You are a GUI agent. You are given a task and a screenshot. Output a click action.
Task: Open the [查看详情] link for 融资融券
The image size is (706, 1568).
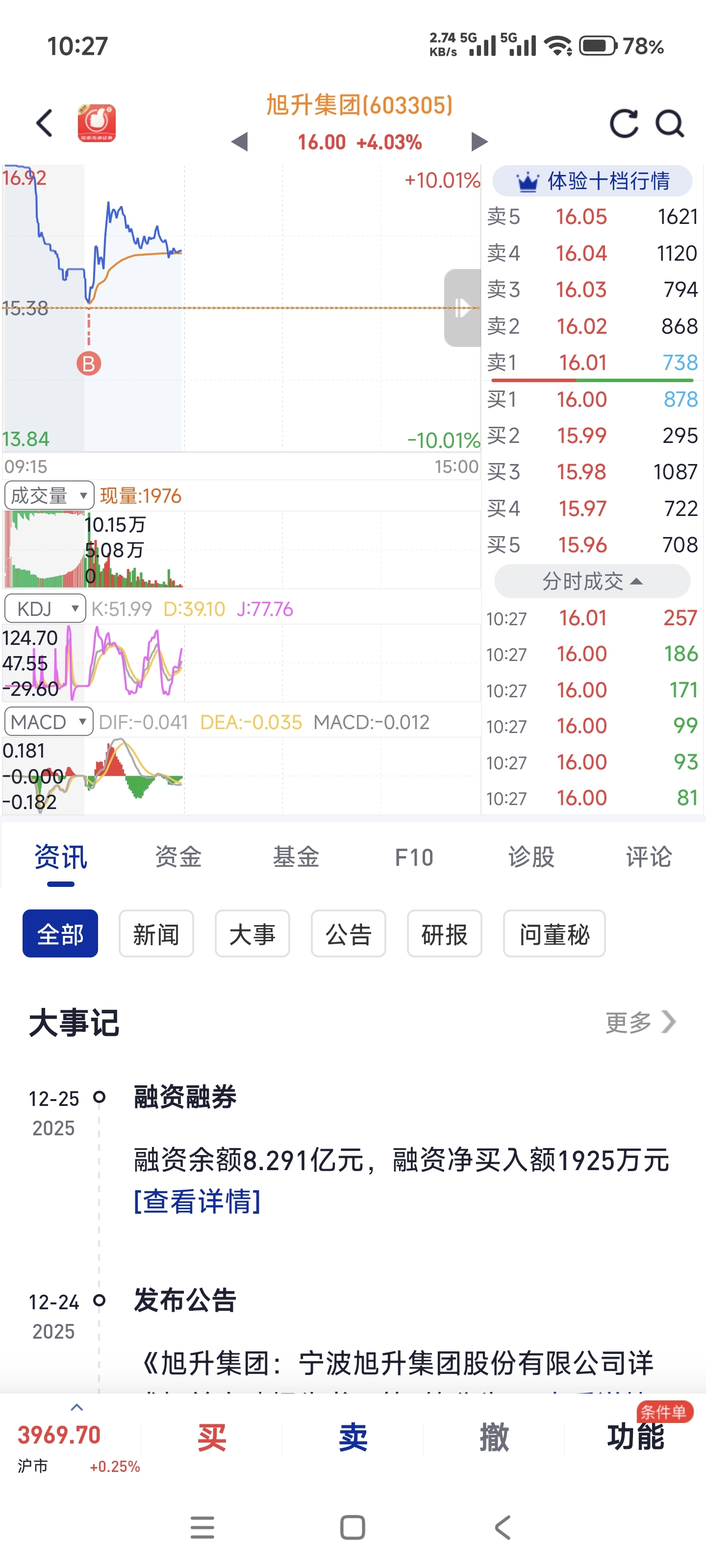(x=198, y=1201)
